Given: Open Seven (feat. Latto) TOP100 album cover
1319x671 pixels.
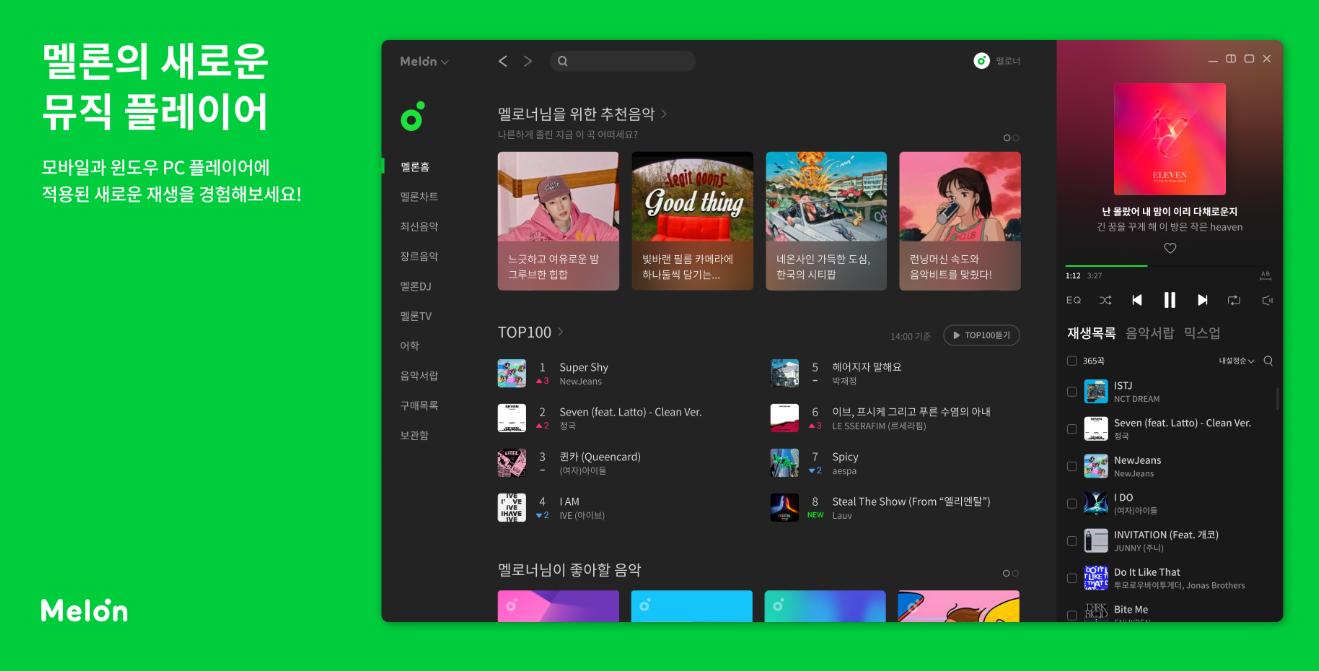Looking at the screenshot, I should [512, 418].
